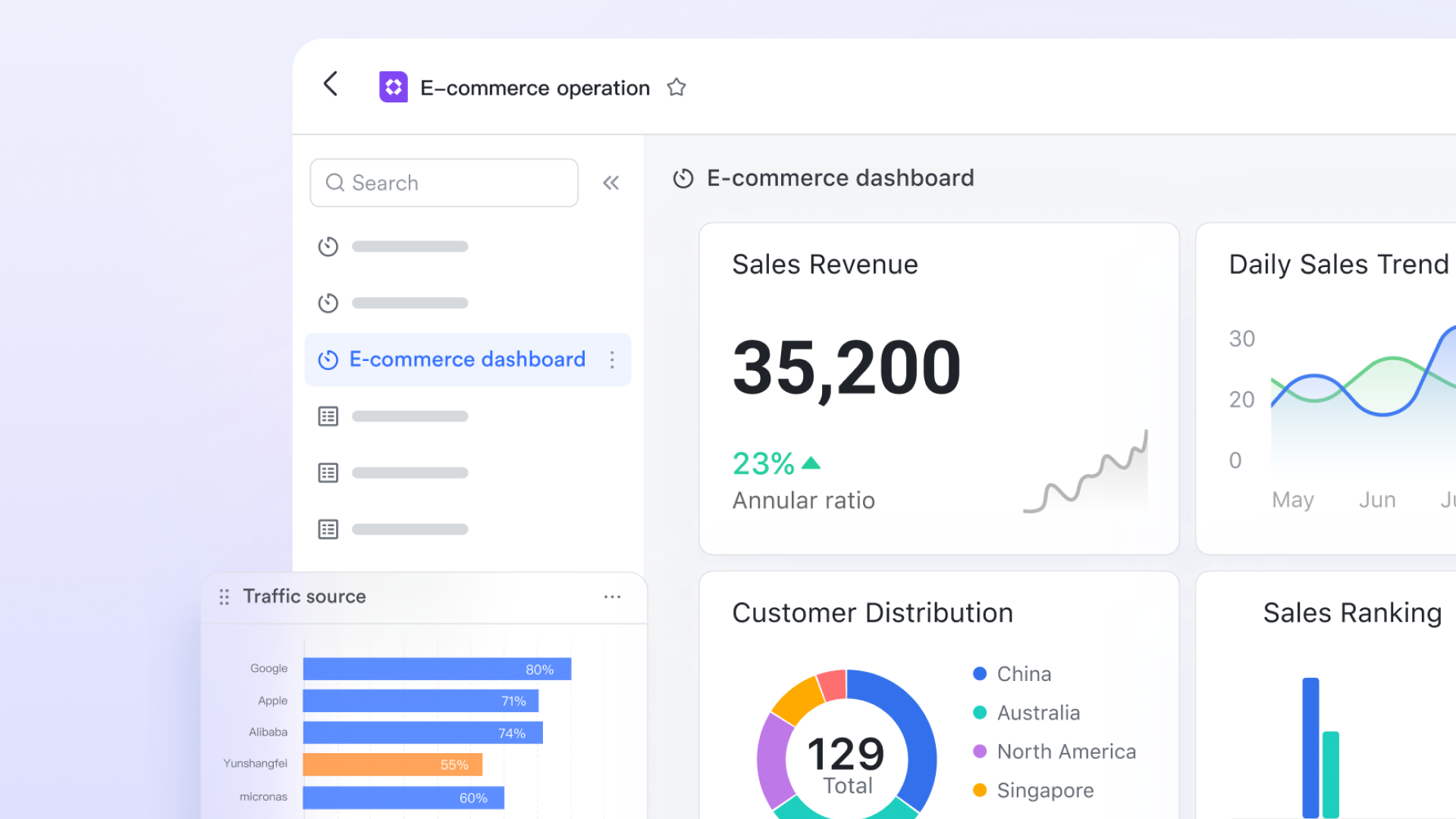Click the Daily Sales Trend title

pyautogui.click(x=1338, y=265)
